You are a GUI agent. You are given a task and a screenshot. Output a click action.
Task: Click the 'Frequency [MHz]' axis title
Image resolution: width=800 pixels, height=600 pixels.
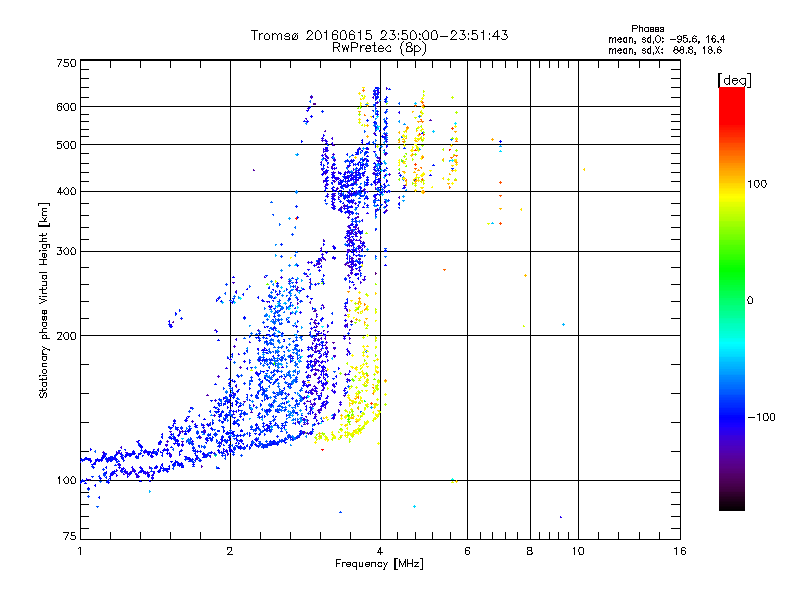click(379, 564)
